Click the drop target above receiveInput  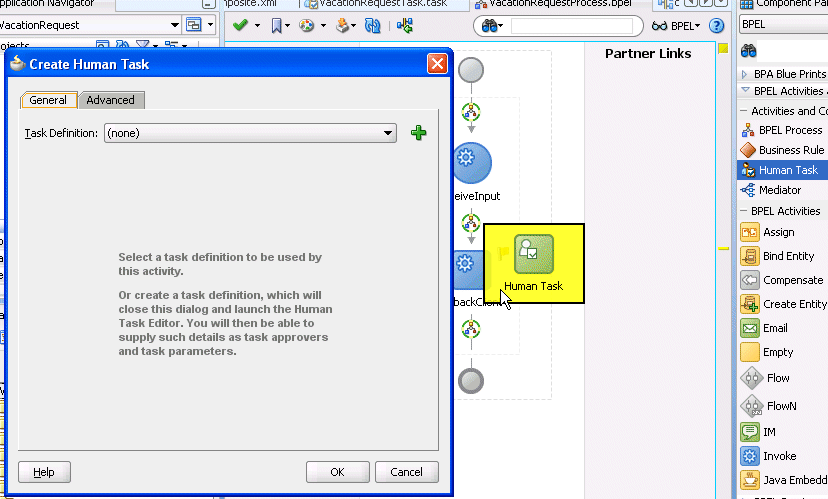click(471, 112)
